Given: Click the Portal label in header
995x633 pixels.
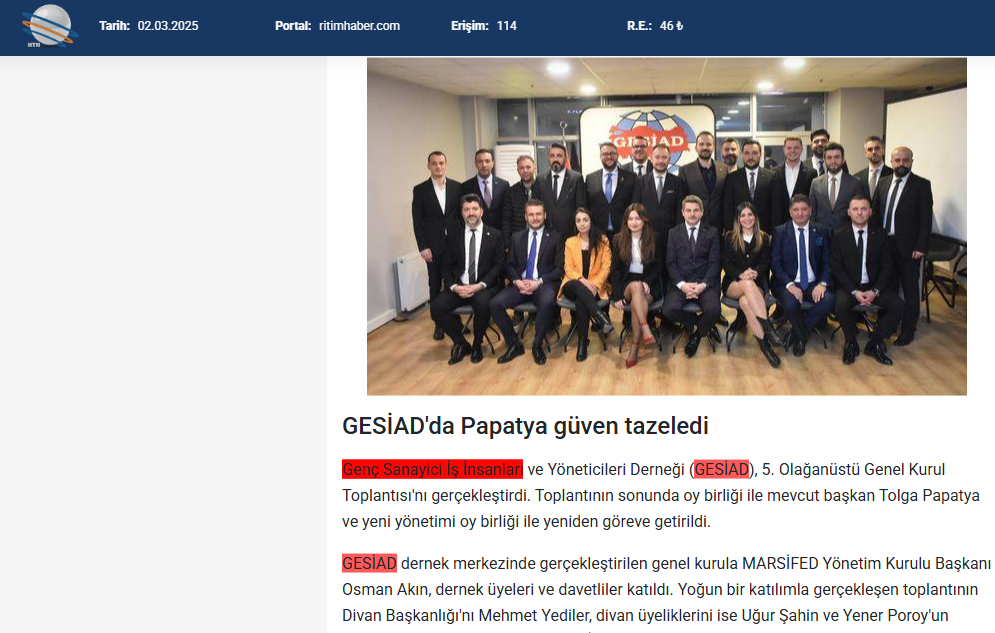Looking at the screenshot, I should coord(293,26).
